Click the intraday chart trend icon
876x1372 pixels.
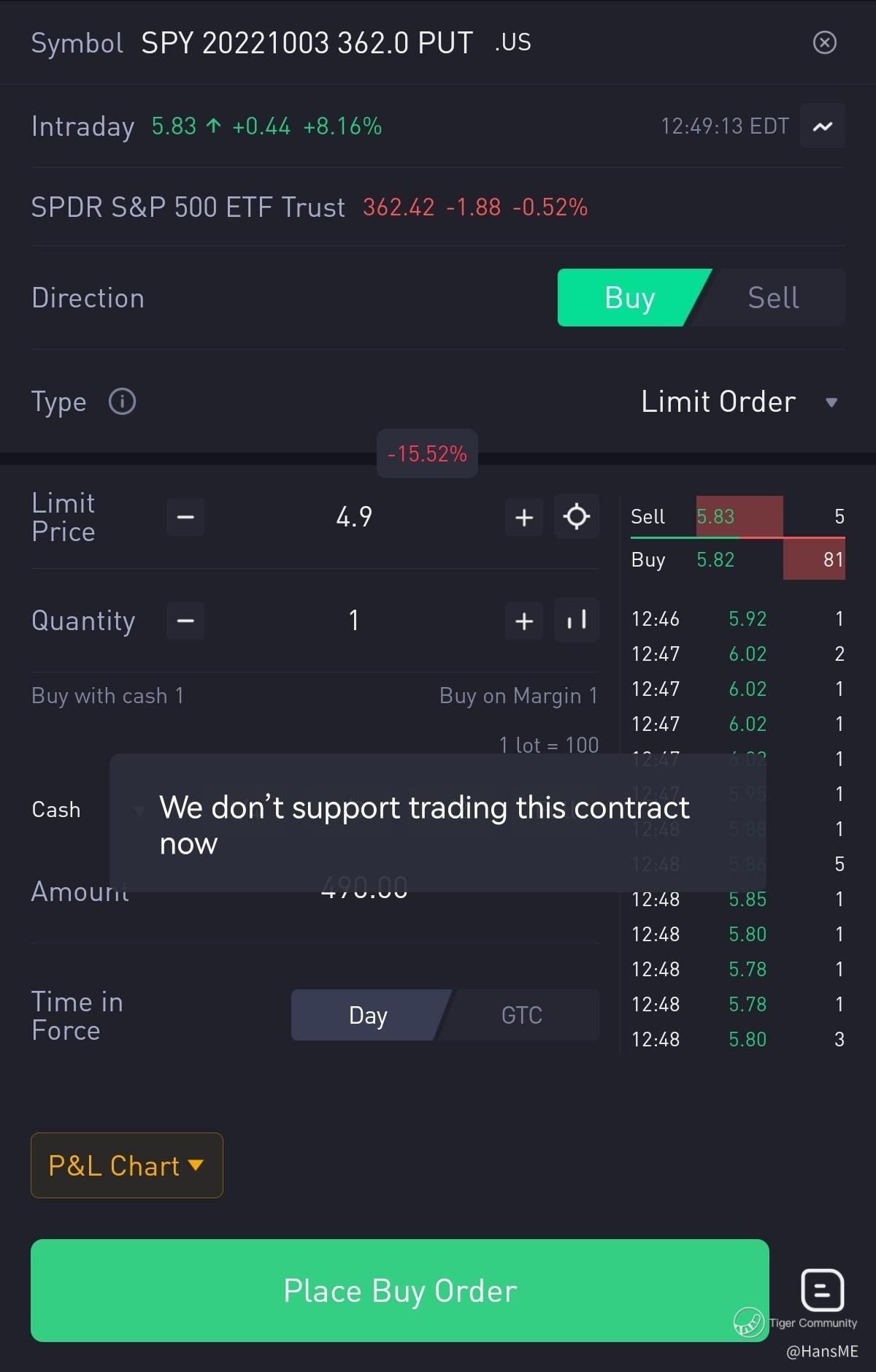(x=823, y=126)
